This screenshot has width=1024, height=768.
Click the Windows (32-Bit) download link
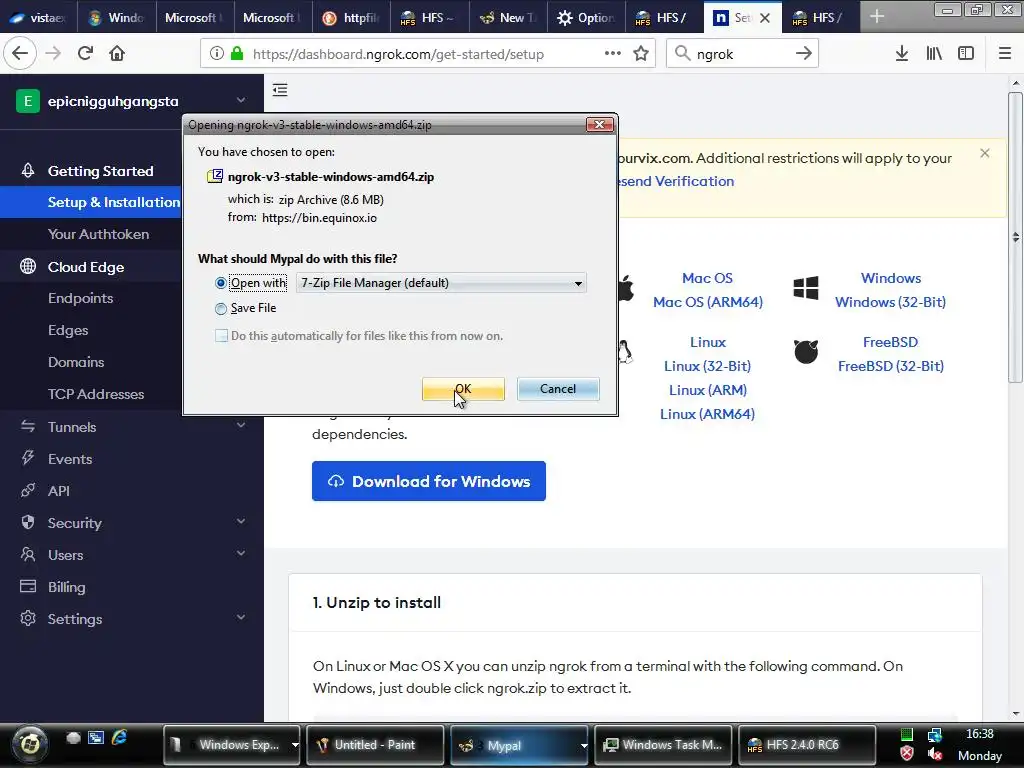point(890,302)
